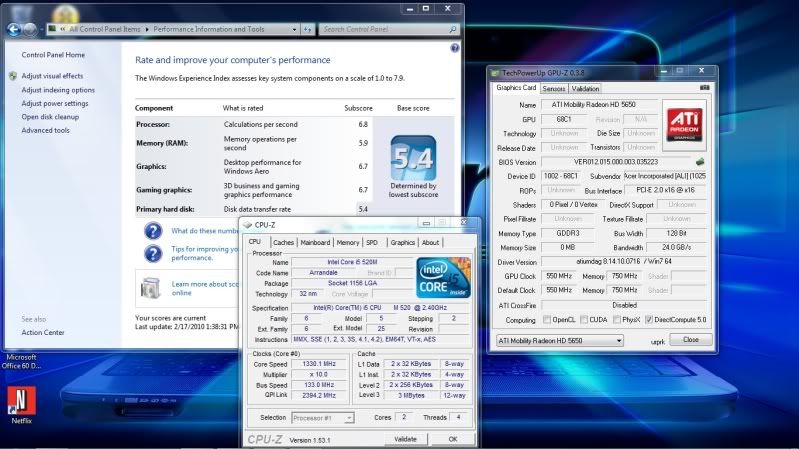Viewport: 799px width, 449px height.
Task: Click the 5.4 base score badge
Action: (412, 158)
